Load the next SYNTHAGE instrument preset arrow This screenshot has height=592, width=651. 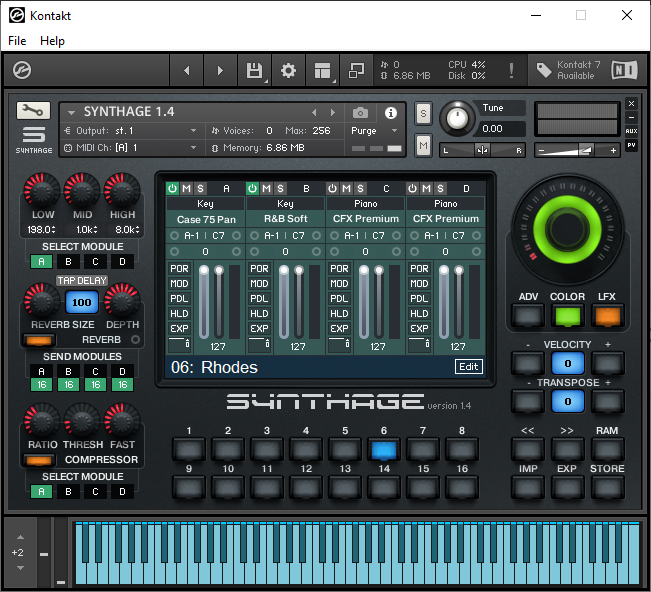[x=333, y=112]
